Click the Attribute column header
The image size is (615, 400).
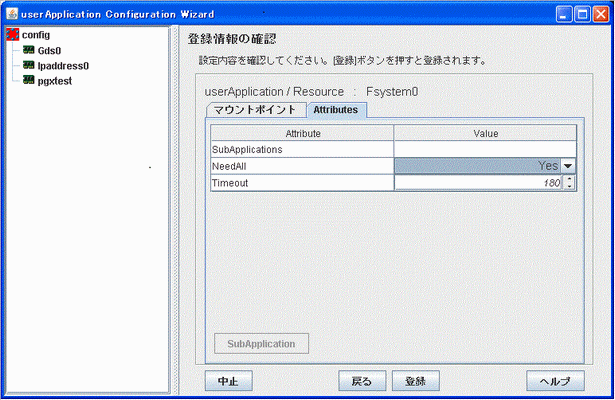[x=302, y=133]
